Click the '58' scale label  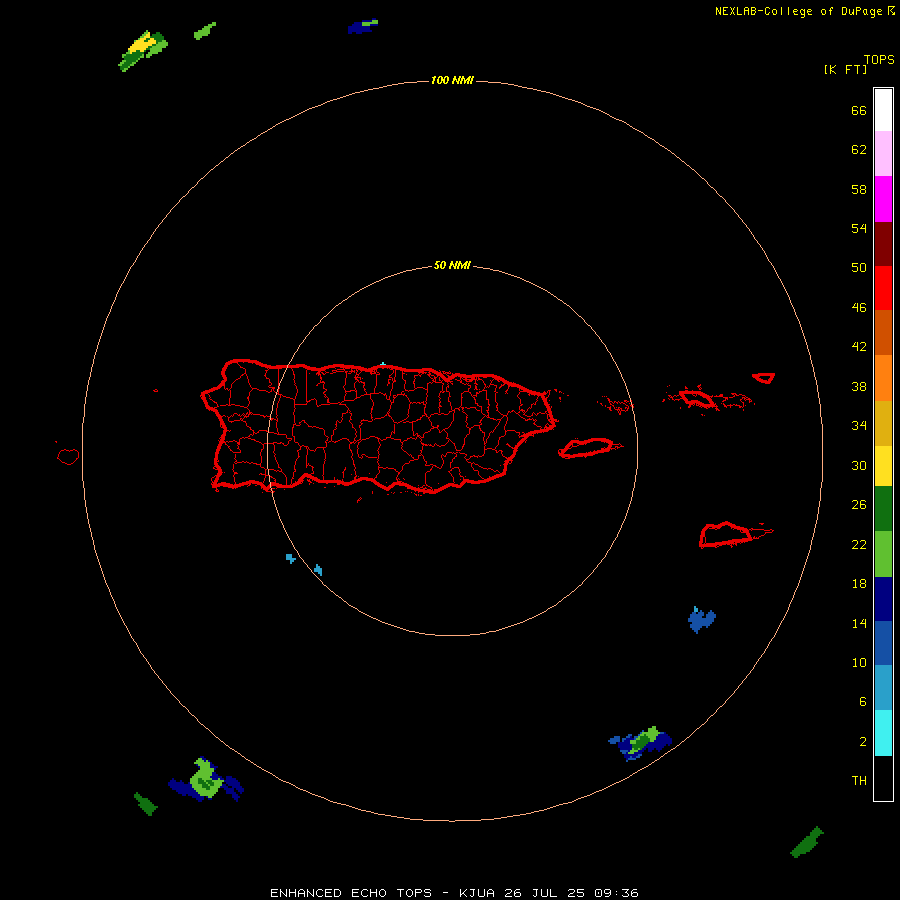click(859, 189)
